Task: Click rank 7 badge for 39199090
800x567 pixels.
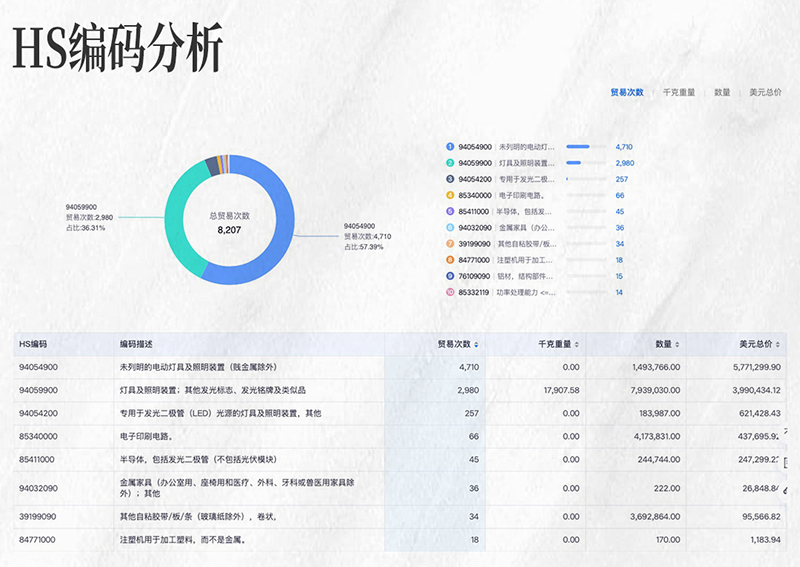Action: [x=450, y=244]
